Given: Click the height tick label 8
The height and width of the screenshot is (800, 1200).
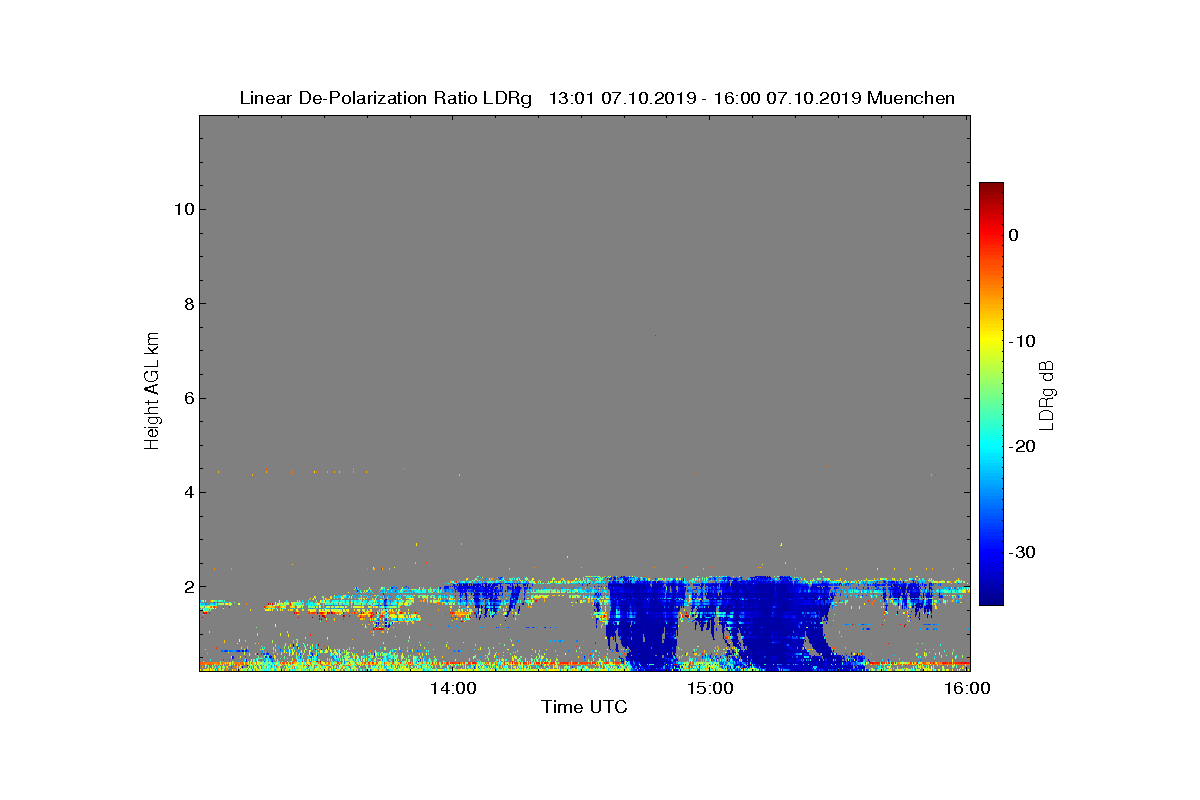Looking at the screenshot, I should [x=187, y=304].
